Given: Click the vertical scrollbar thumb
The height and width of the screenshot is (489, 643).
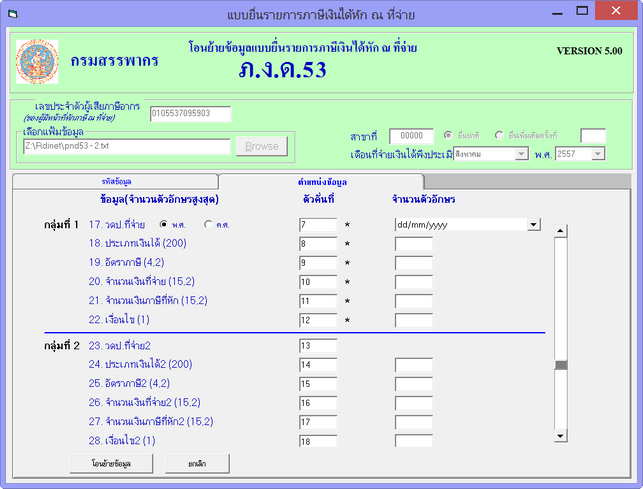Looking at the screenshot, I should click(x=561, y=365).
